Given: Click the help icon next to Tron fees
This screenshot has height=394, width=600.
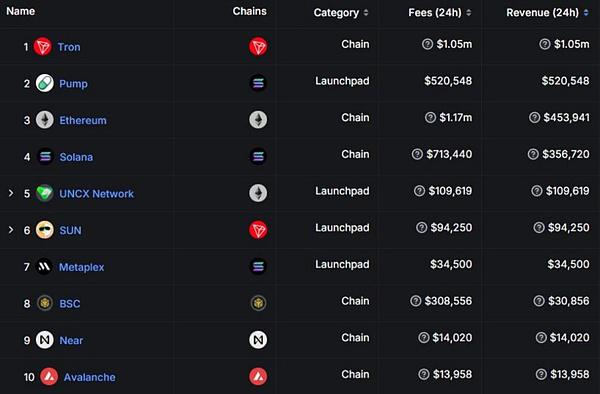Looking at the screenshot, I should click(x=427, y=44).
